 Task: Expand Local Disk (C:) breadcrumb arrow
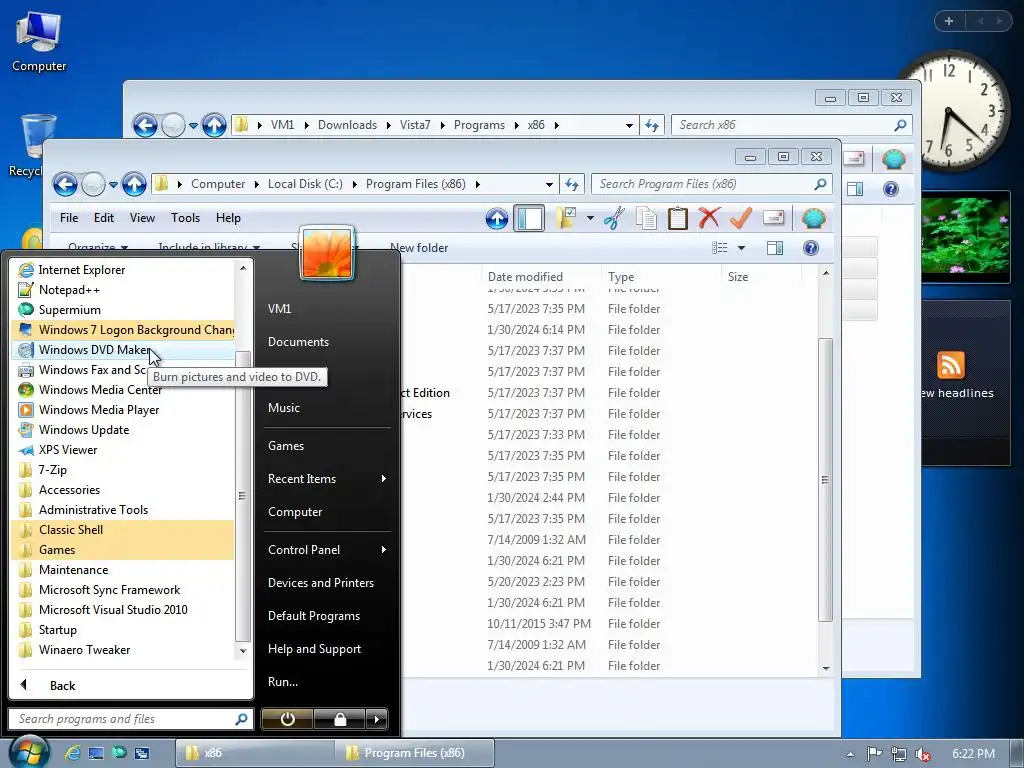tap(355, 184)
